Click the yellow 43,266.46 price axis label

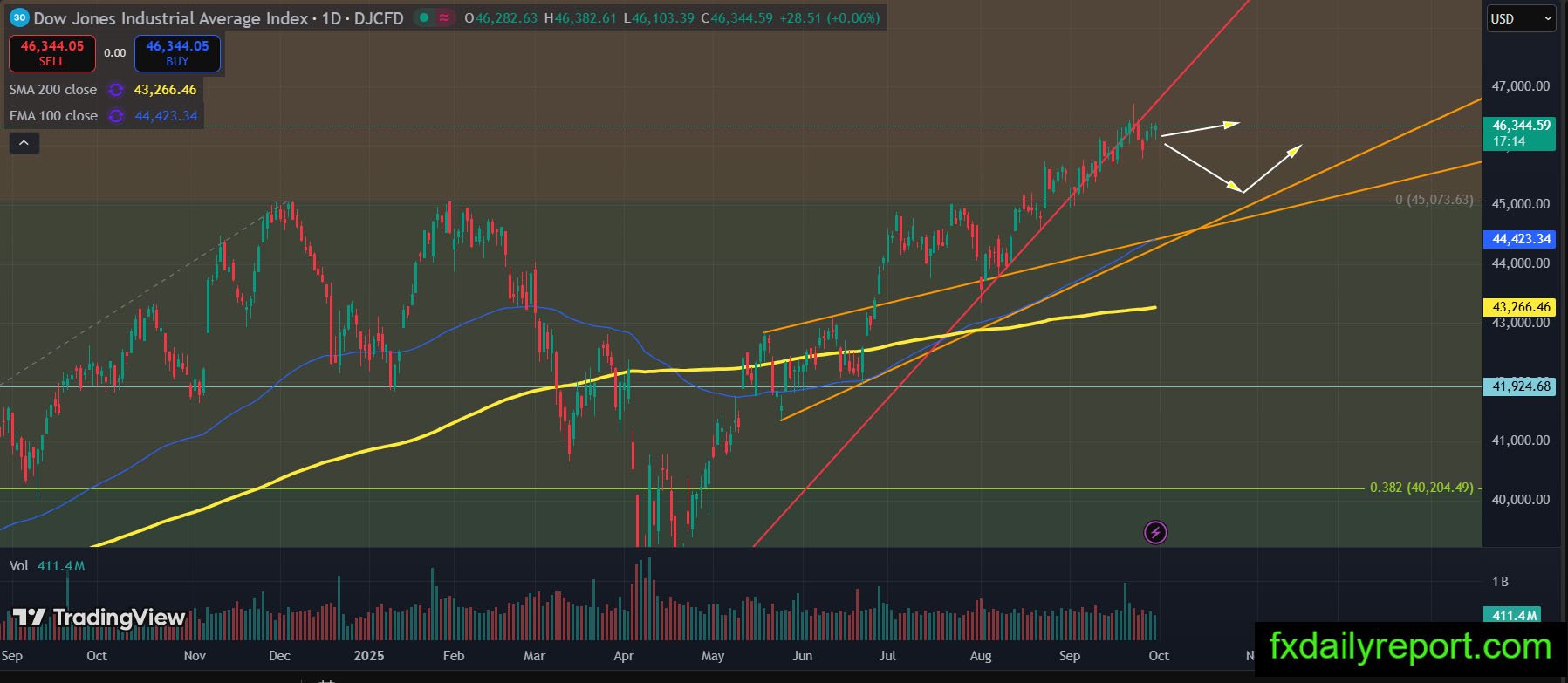click(1520, 307)
